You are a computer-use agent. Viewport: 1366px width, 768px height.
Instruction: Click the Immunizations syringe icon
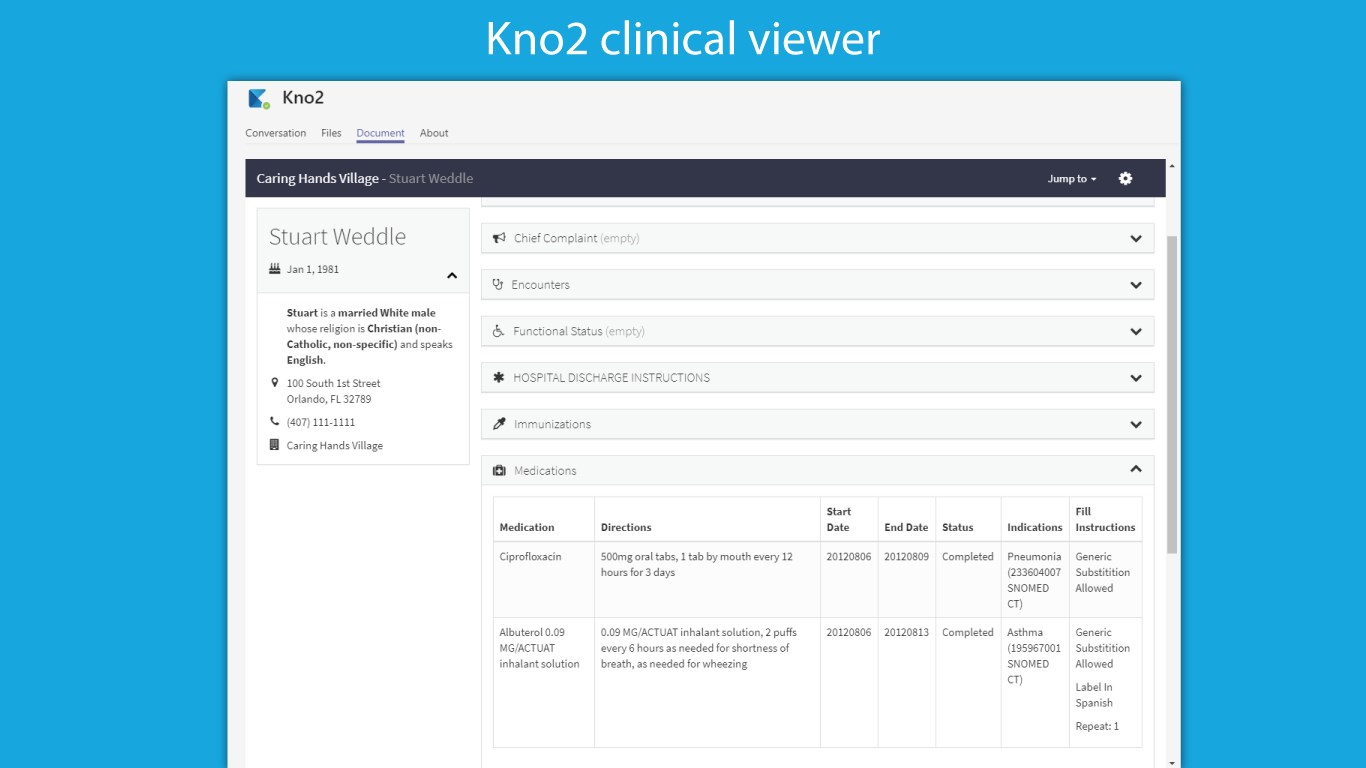(x=499, y=424)
